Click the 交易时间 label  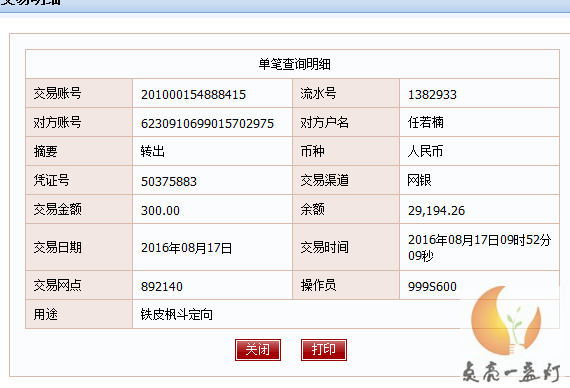point(324,247)
